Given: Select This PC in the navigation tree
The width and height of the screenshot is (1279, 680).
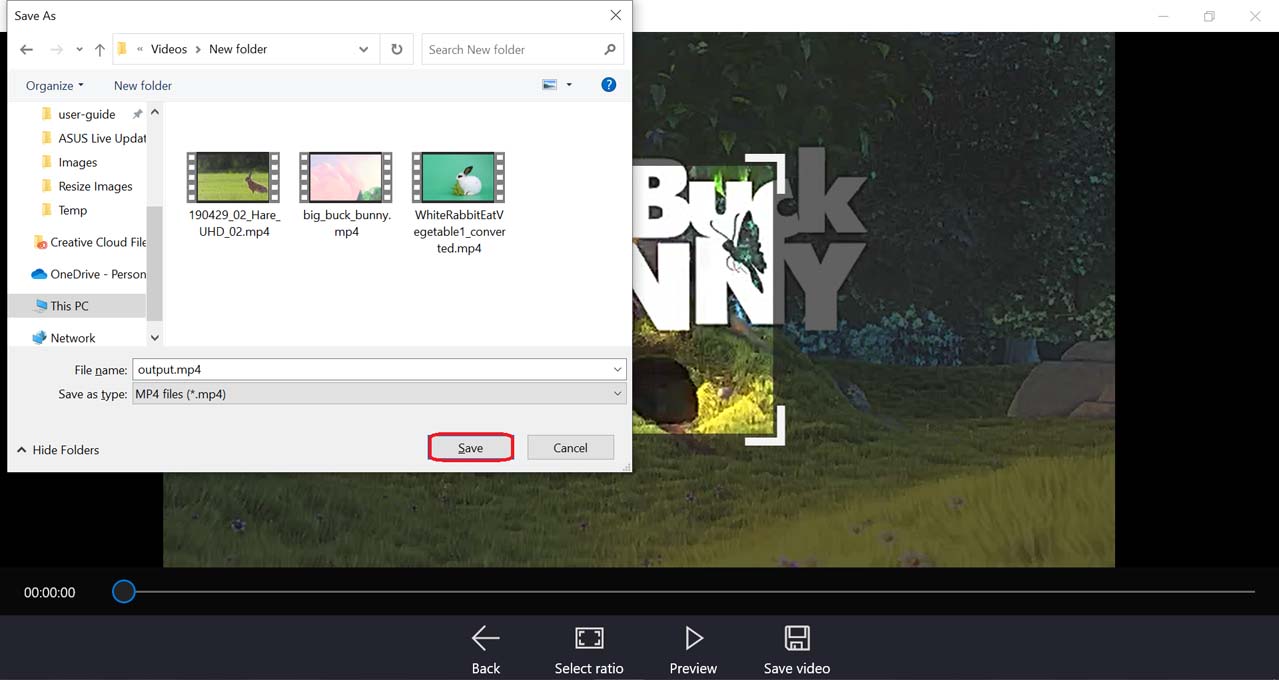Looking at the screenshot, I should pos(69,306).
